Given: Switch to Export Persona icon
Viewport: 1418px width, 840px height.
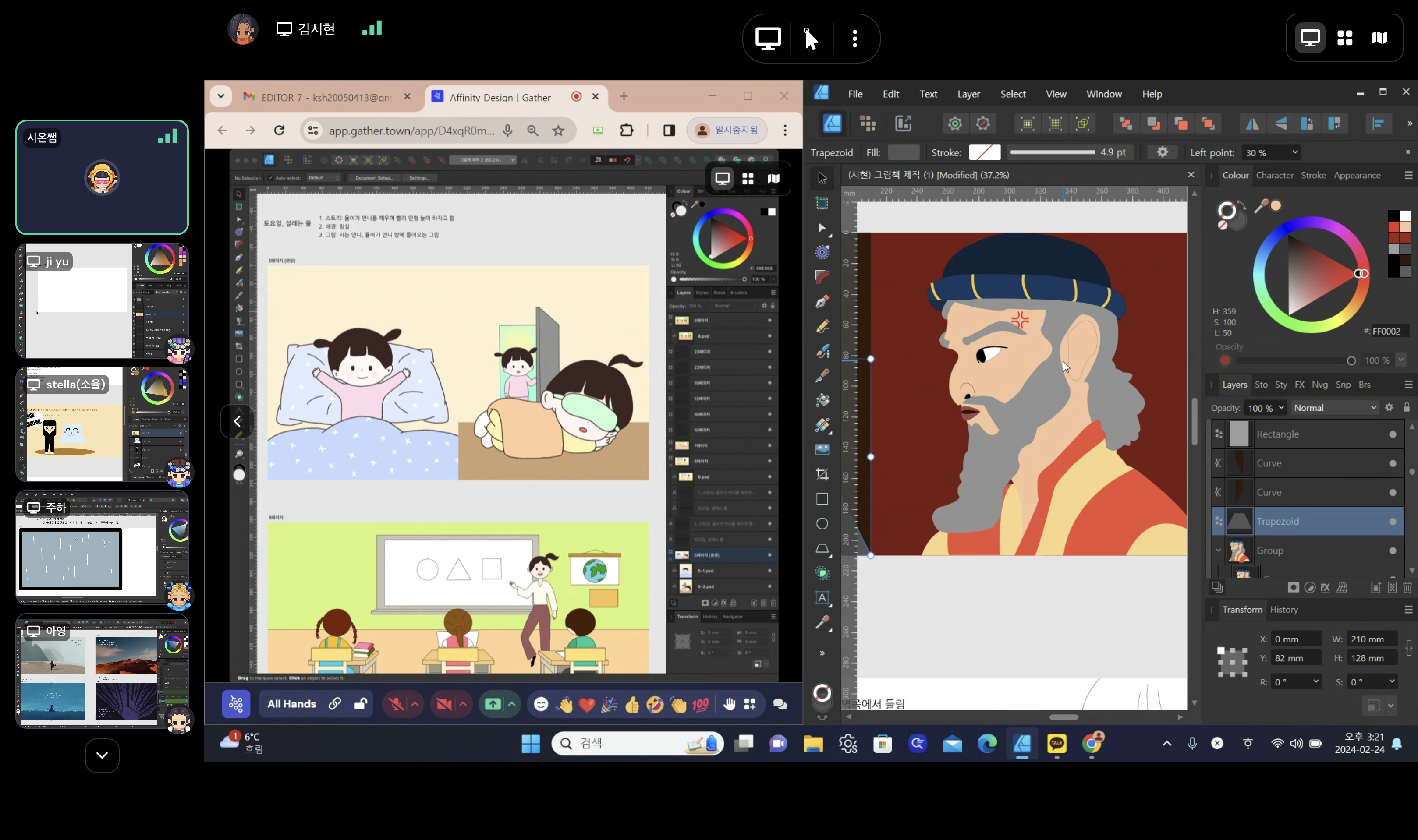Looking at the screenshot, I should (x=903, y=124).
